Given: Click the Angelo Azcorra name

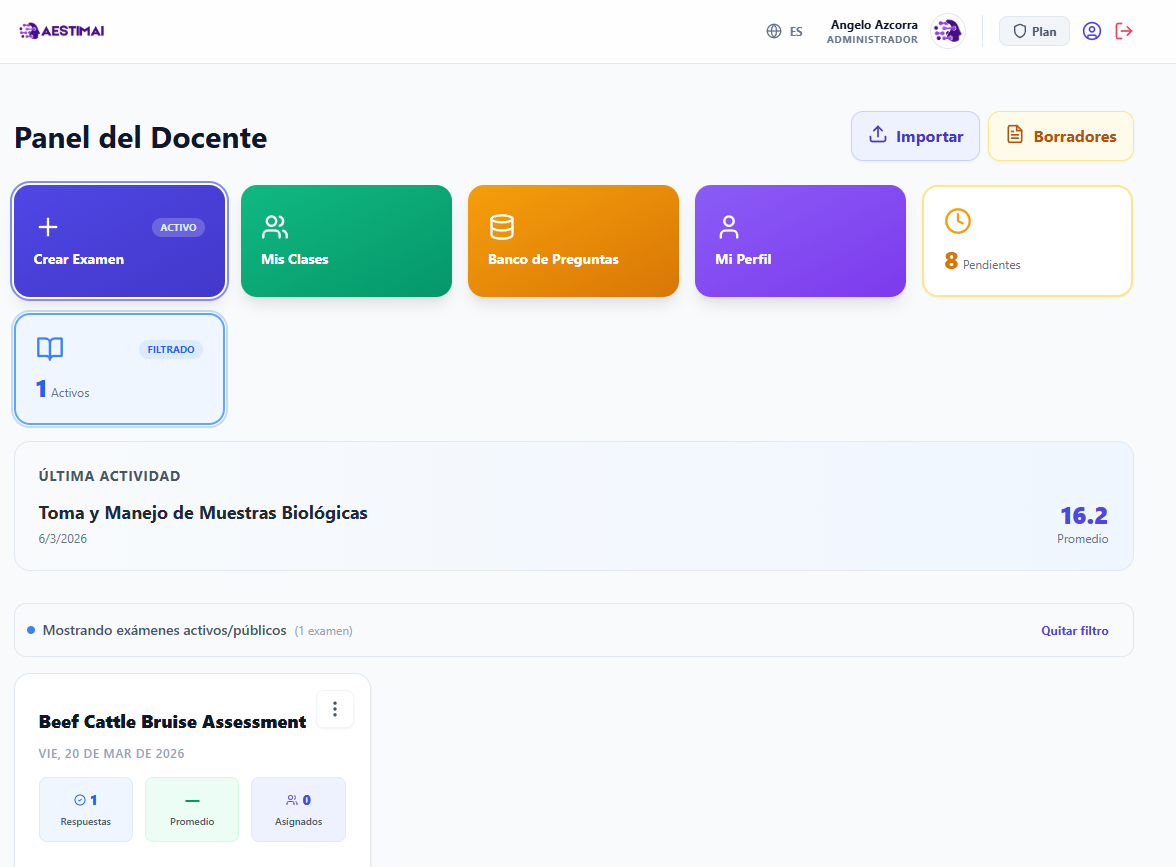Looking at the screenshot, I should (x=874, y=25).
